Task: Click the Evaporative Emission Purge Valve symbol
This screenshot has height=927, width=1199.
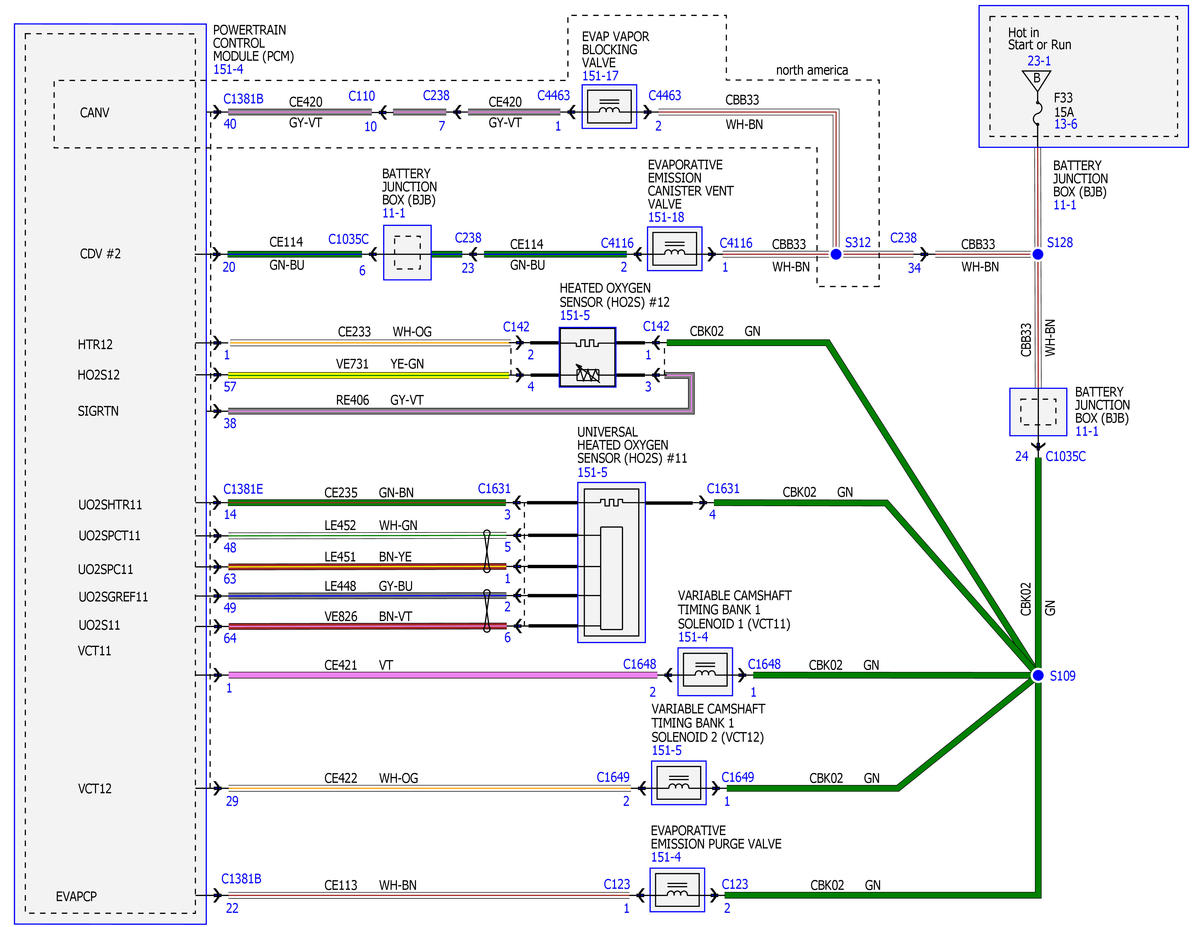Action: click(x=677, y=890)
